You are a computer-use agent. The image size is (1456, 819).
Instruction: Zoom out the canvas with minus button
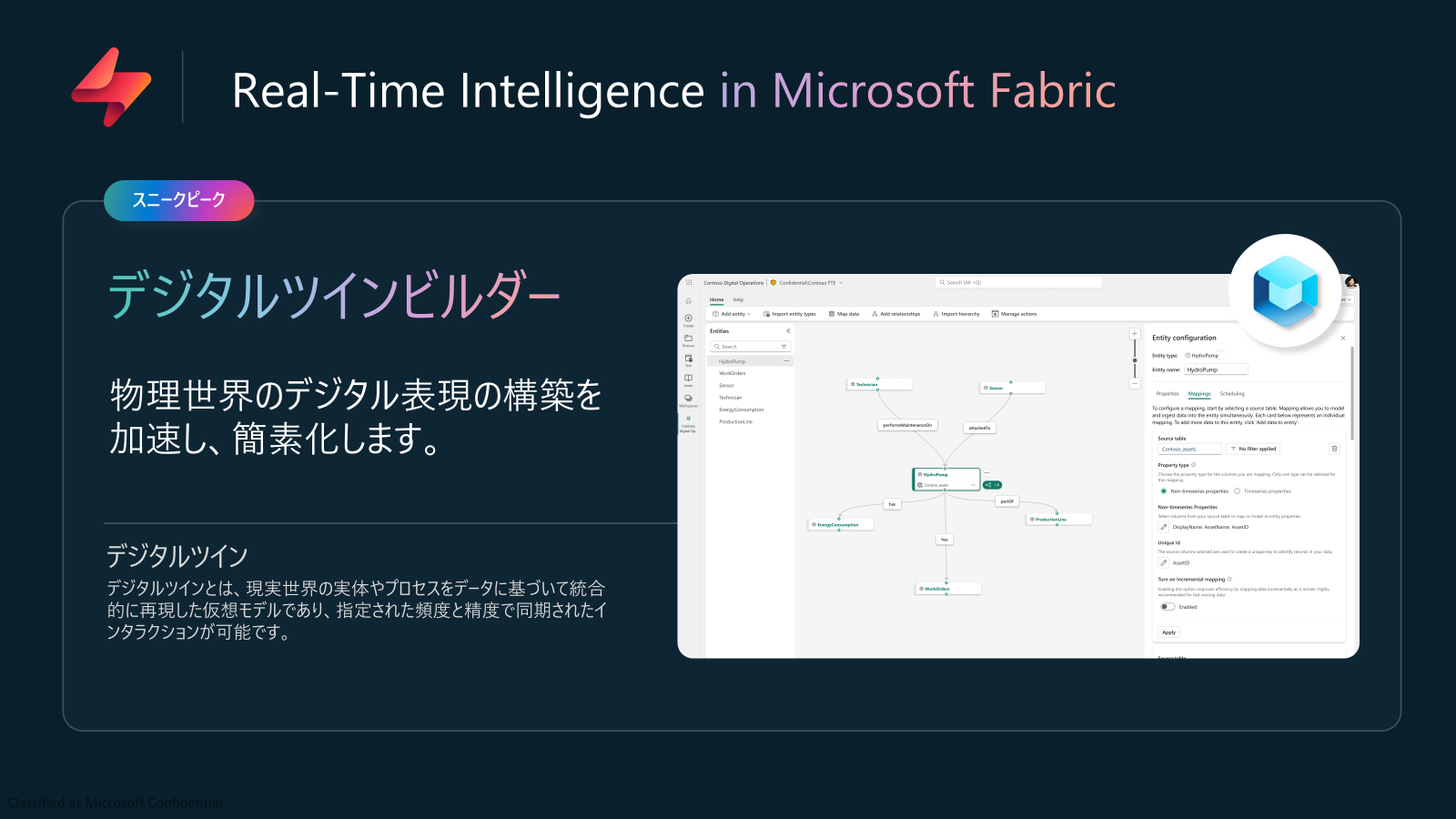click(1135, 384)
